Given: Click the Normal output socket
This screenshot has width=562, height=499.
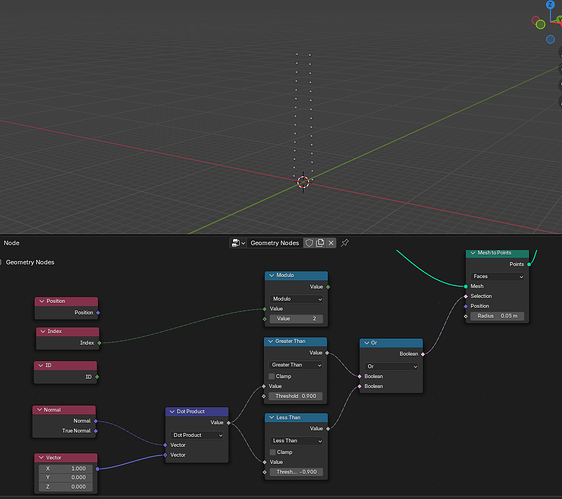Looking at the screenshot, I should click(x=96, y=421).
